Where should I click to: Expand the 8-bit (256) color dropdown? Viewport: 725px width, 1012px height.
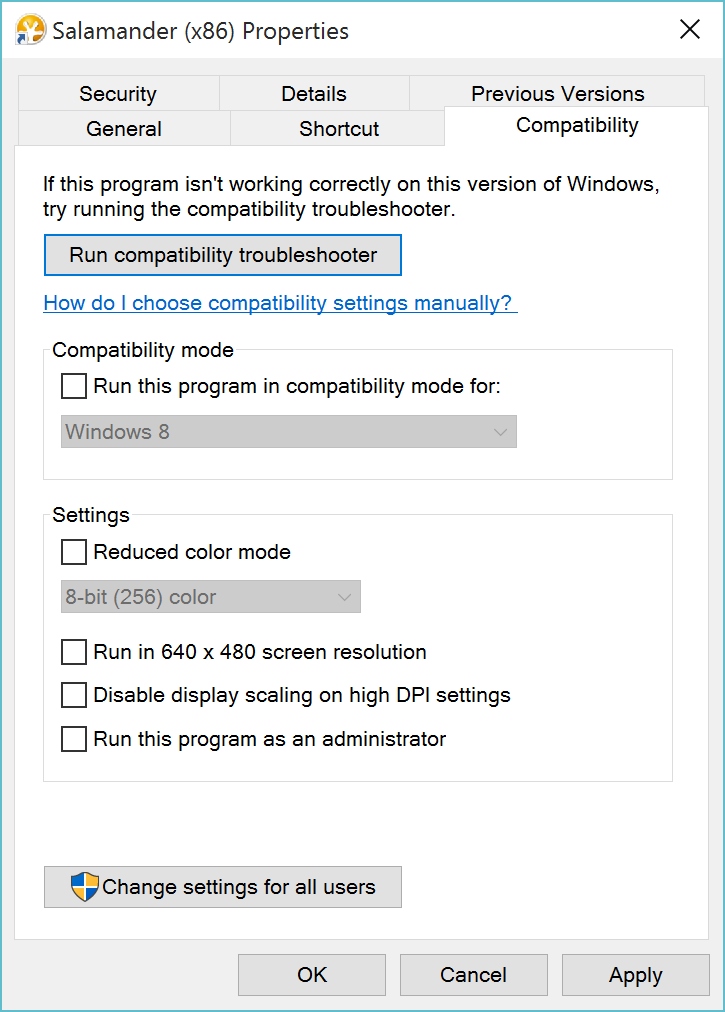tap(210, 597)
